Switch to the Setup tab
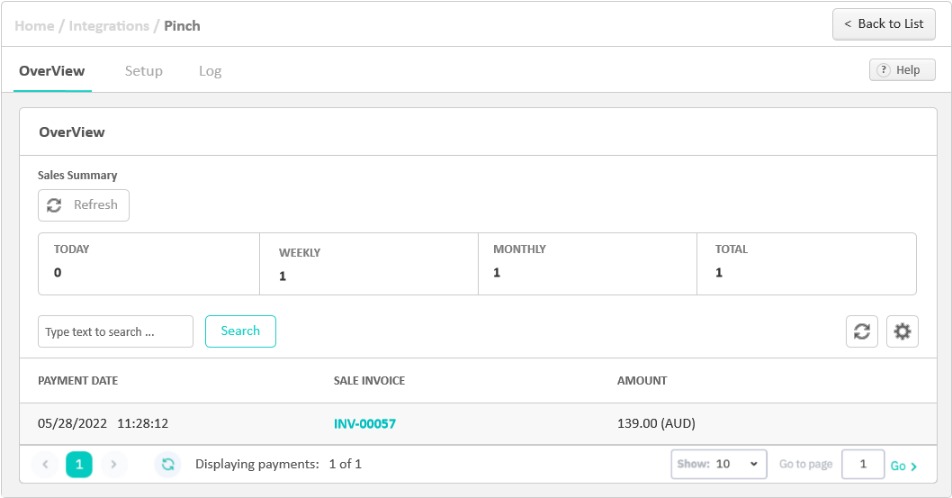Viewport: 952px width, 498px height. (143, 71)
